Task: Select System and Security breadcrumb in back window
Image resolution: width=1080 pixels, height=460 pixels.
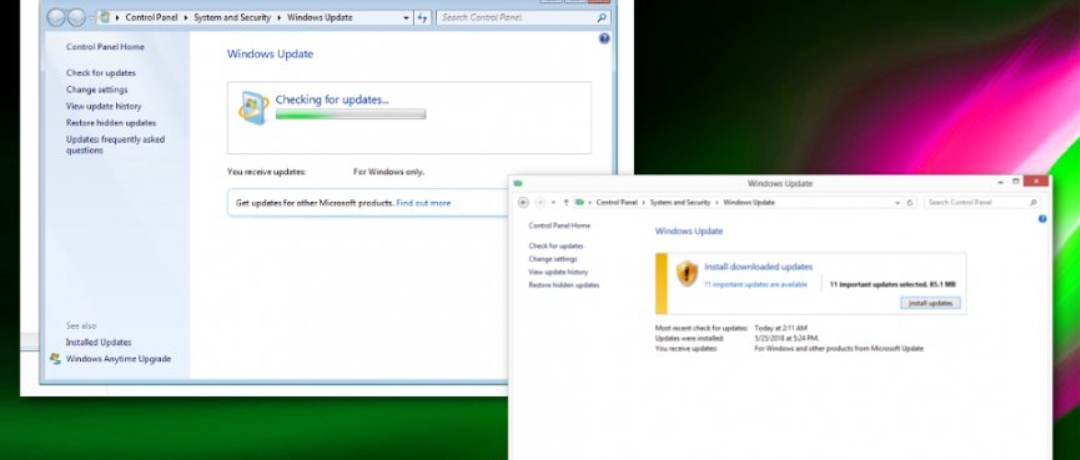Action: pos(232,18)
